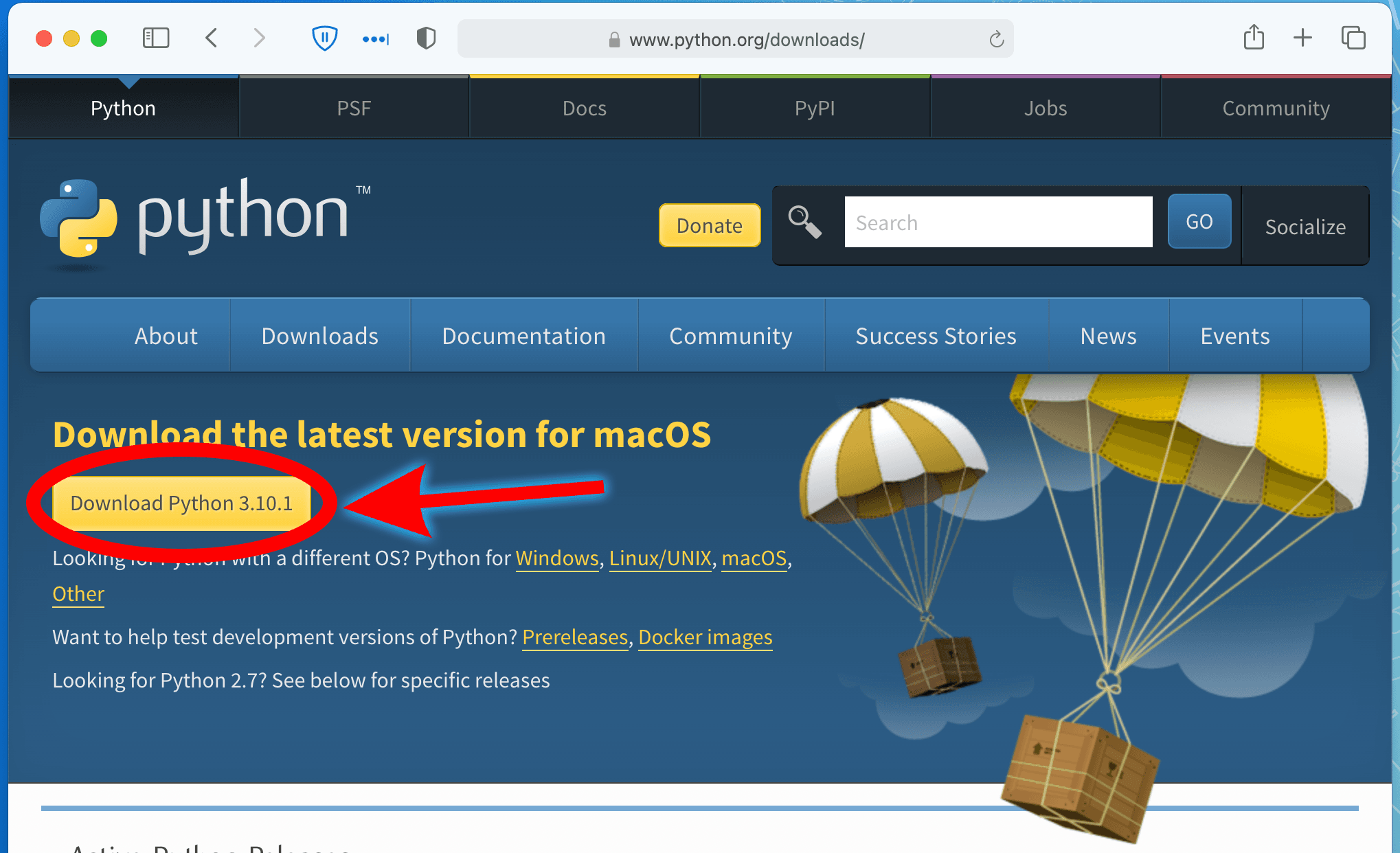The image size is (1400, 853).
Task: Open the About menu
Action: click(166, 336)
